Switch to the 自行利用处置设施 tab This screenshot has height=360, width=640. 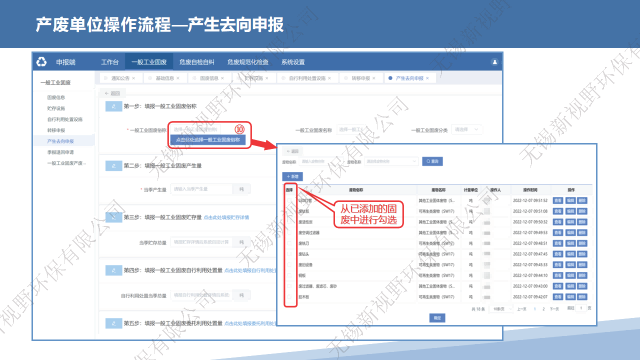pyautogui.click(x=307, y=78)
